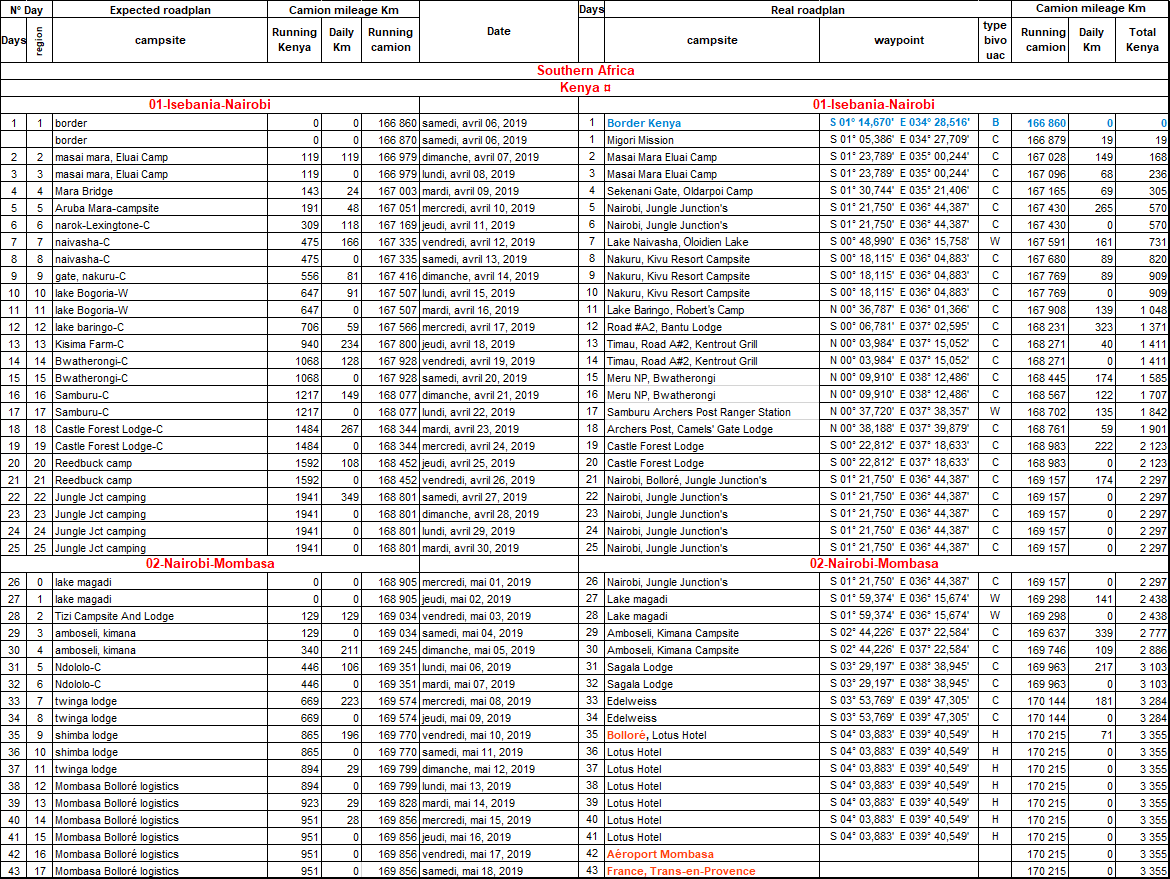Select the Real roadplan column header
This screenshot has width=1170, height=879.
[807, 9]
